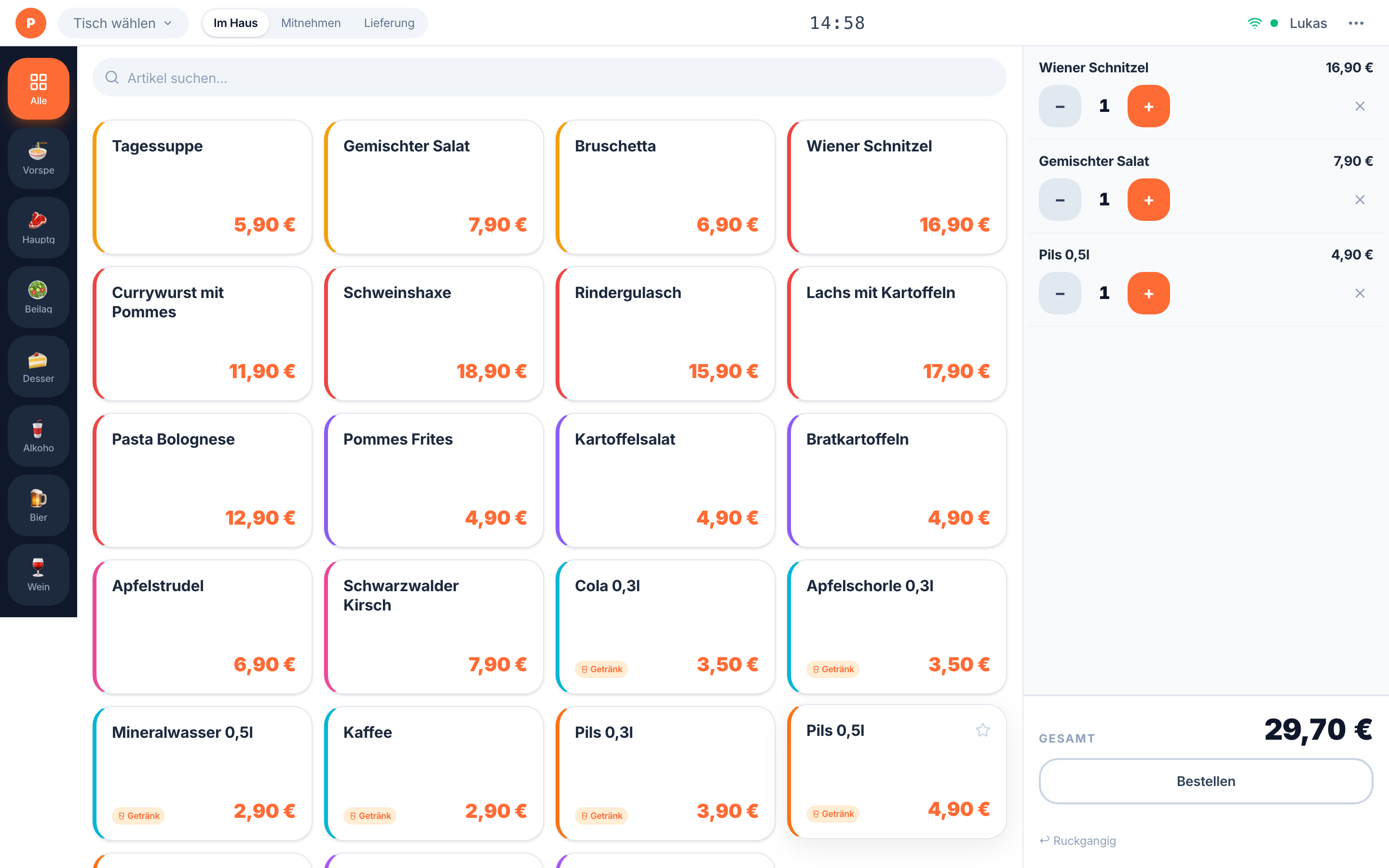Open the Beilagen category with salad icon

(x=39, y=298)
